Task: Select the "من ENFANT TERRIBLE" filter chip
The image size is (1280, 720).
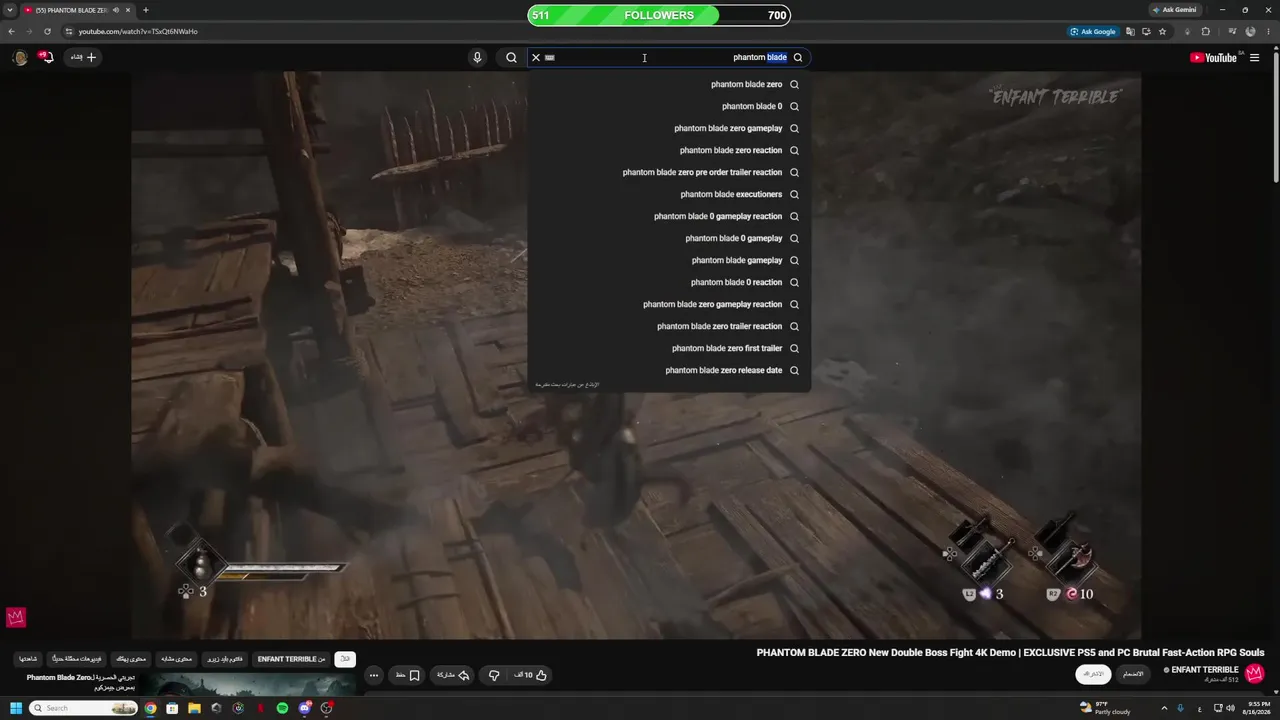Action: (x=291, y=659)
